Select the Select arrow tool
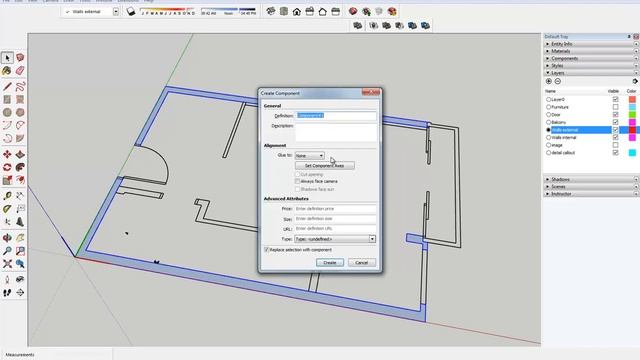640x360 pixels. (x=7, y=58)
